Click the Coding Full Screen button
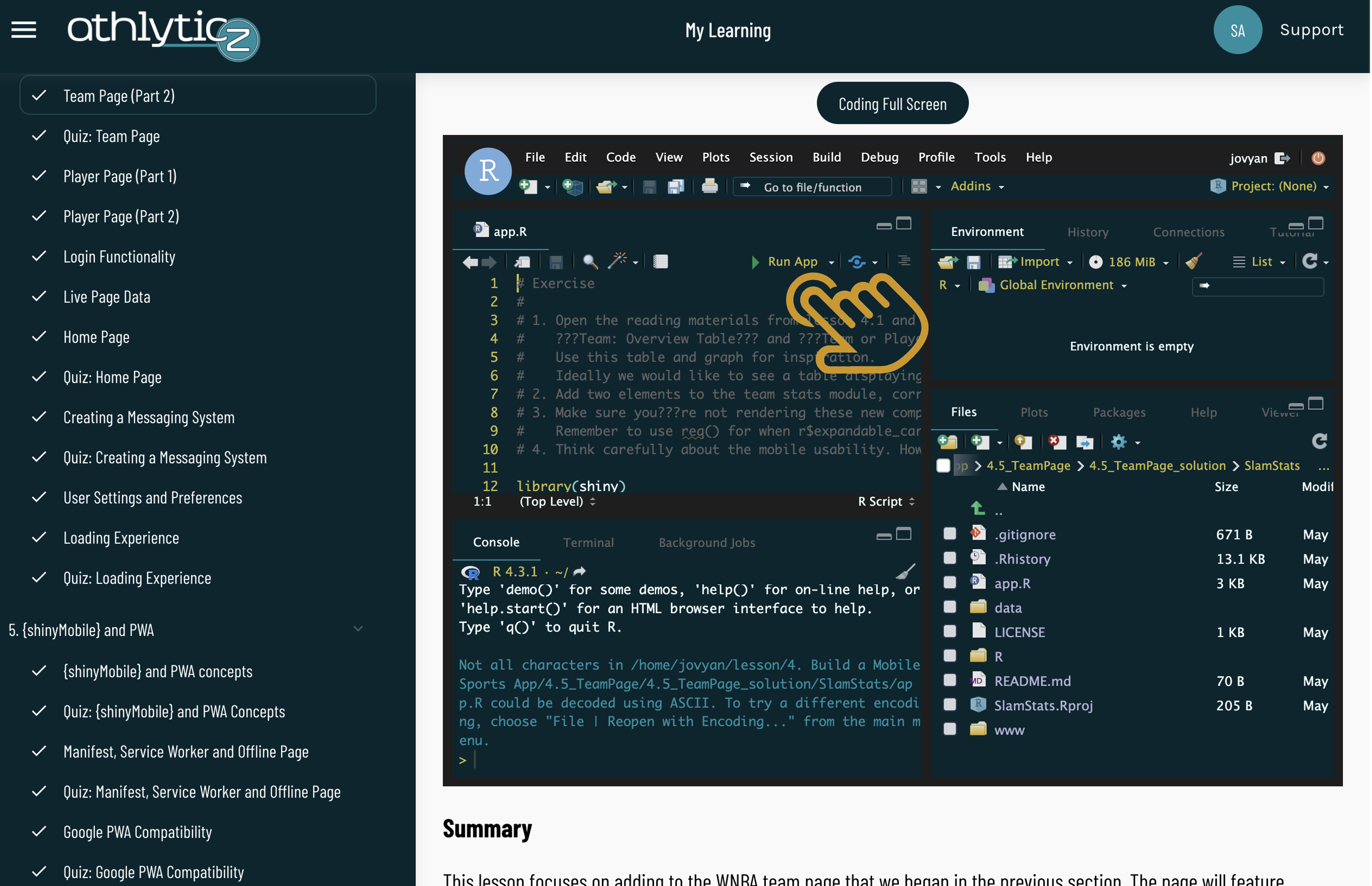The height and width of the screenshot is (886, 1372). click(x=894, y=103)
